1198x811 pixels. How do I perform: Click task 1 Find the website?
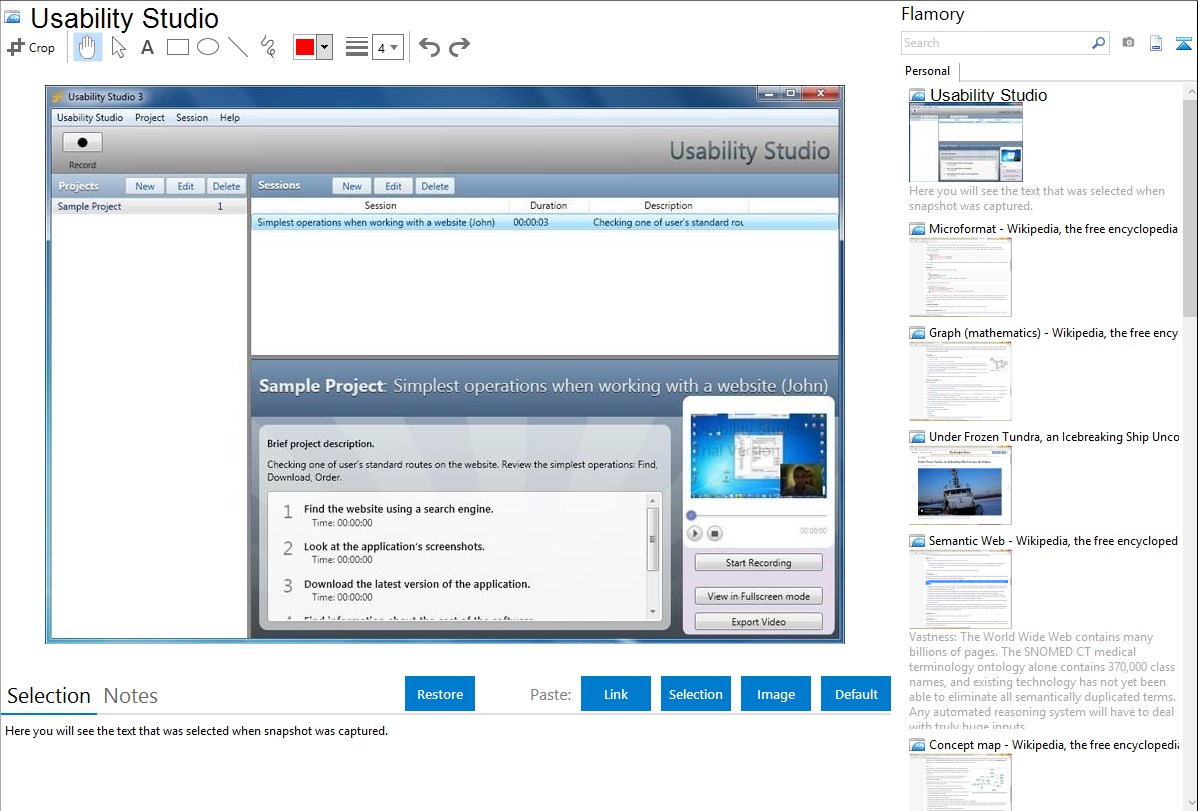click(399, 509)
